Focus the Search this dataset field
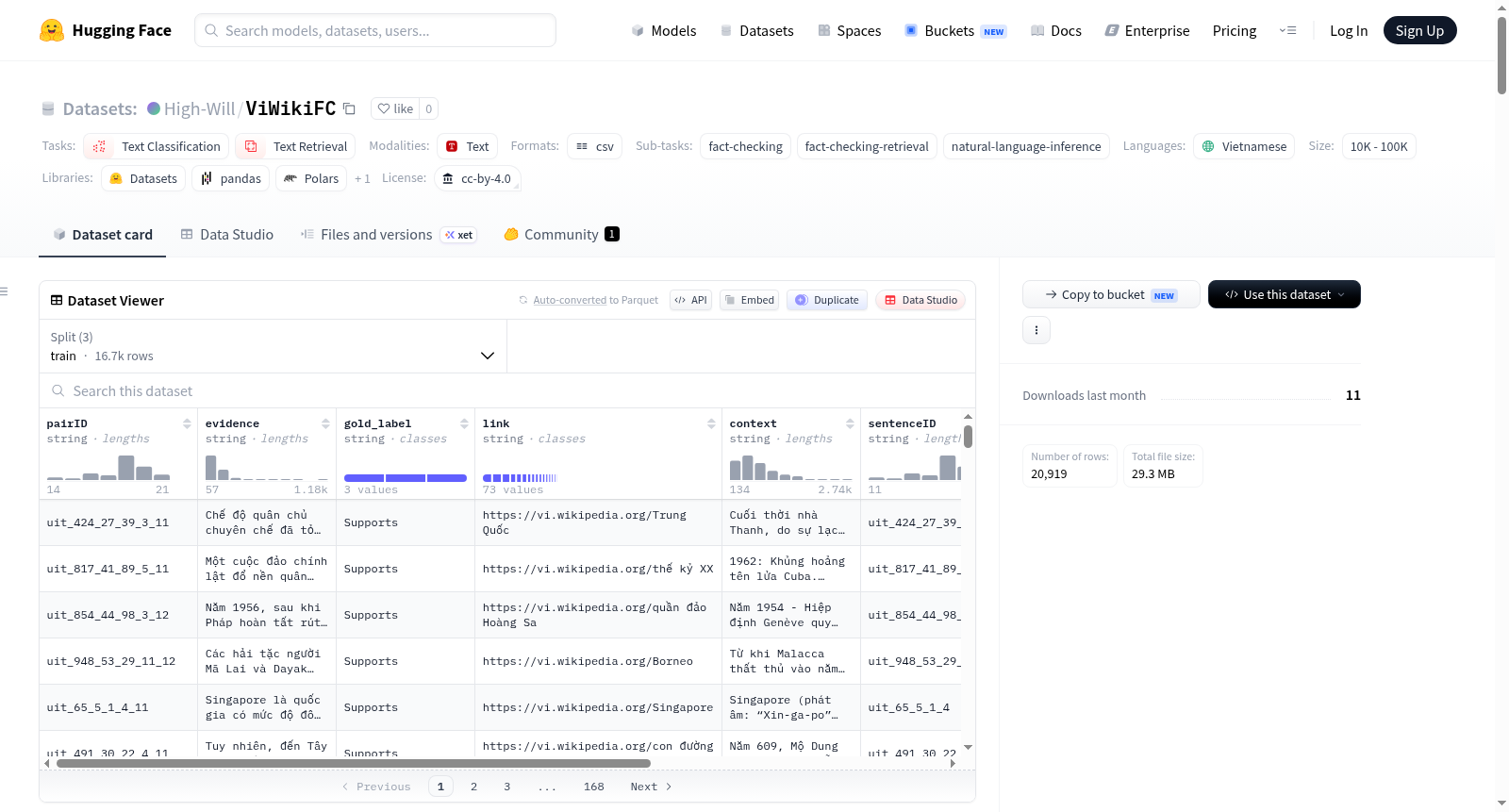This screenshot has width=1509, height=812. coord(507,390)
